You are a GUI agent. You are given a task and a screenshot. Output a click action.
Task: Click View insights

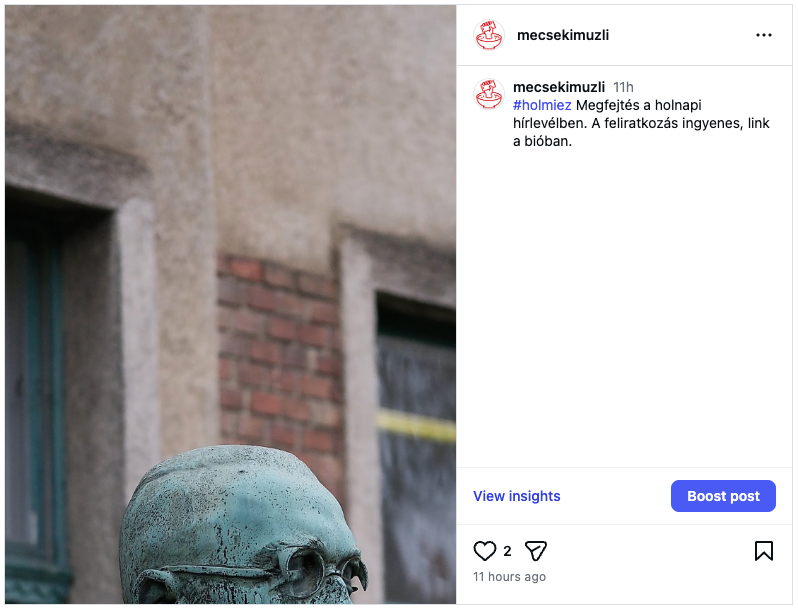(x=517, y=496)
